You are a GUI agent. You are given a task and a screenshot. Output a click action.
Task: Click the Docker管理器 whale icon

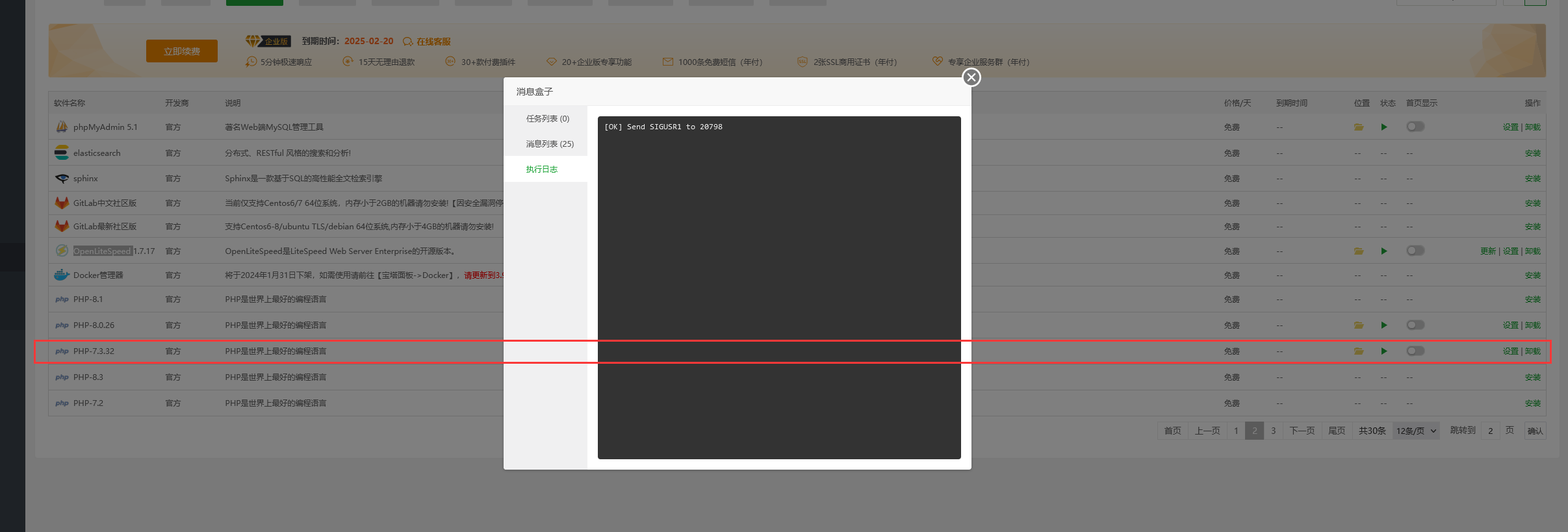62,275
